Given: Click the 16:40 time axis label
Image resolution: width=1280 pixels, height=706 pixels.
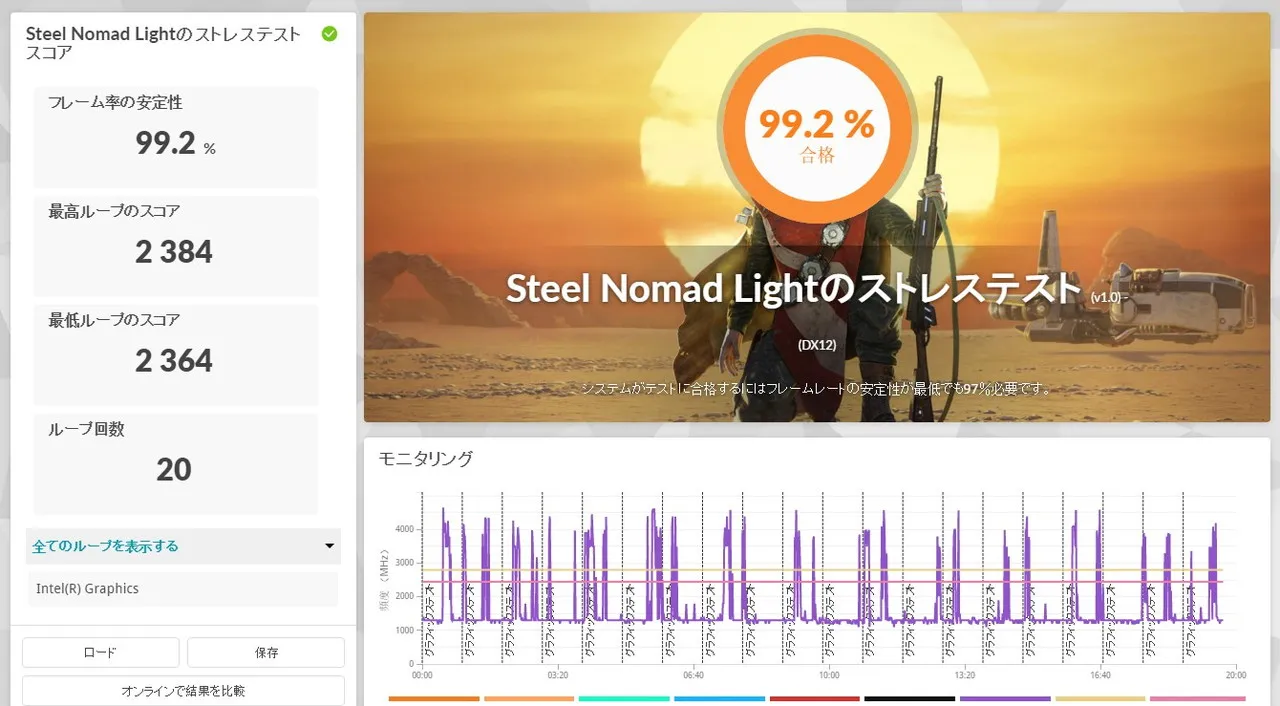Looking at the screenshot, I should (x=1100, y=675).
